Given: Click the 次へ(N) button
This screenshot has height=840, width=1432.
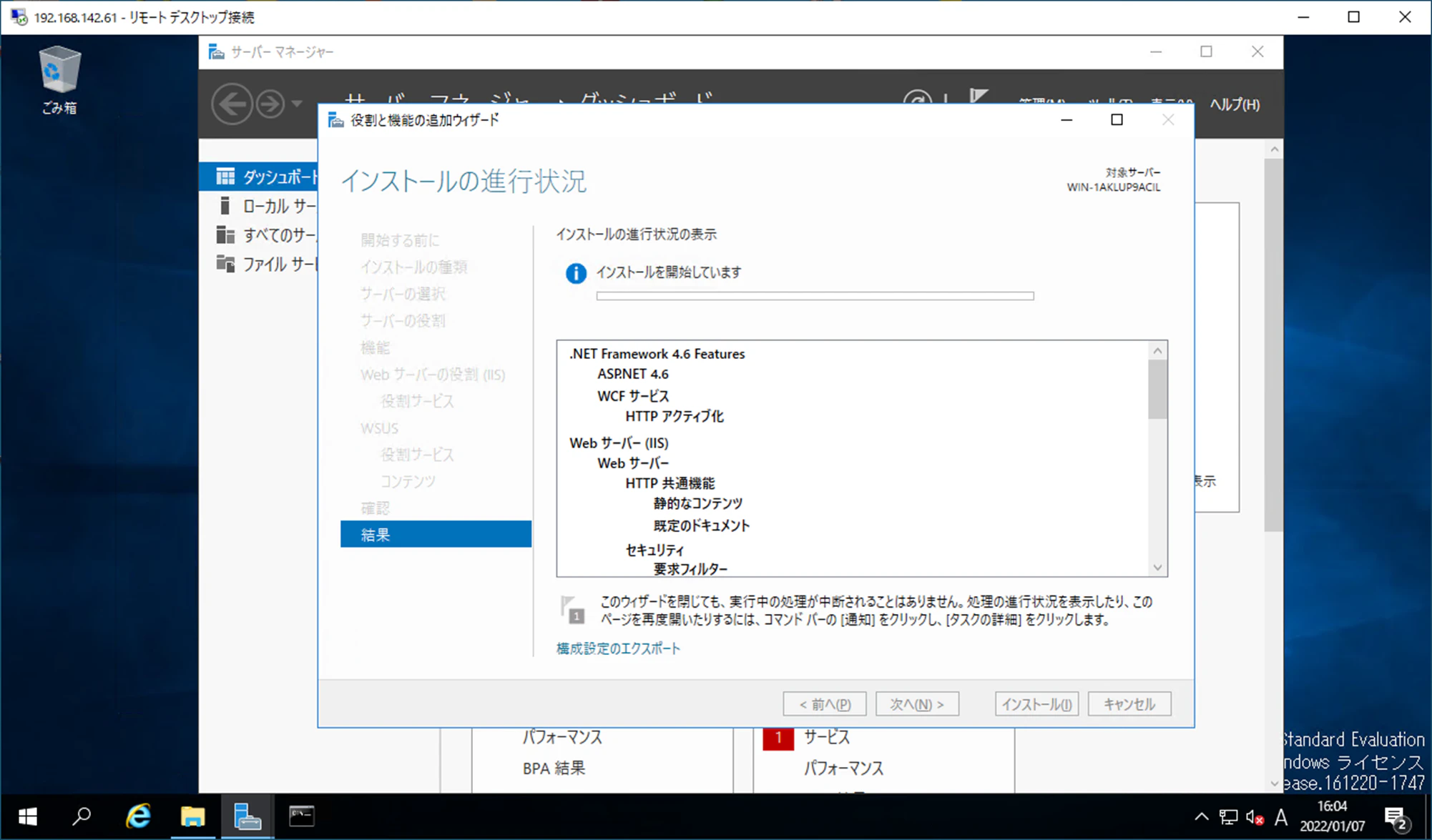Looking at the screenshot, I should point(917,704).
